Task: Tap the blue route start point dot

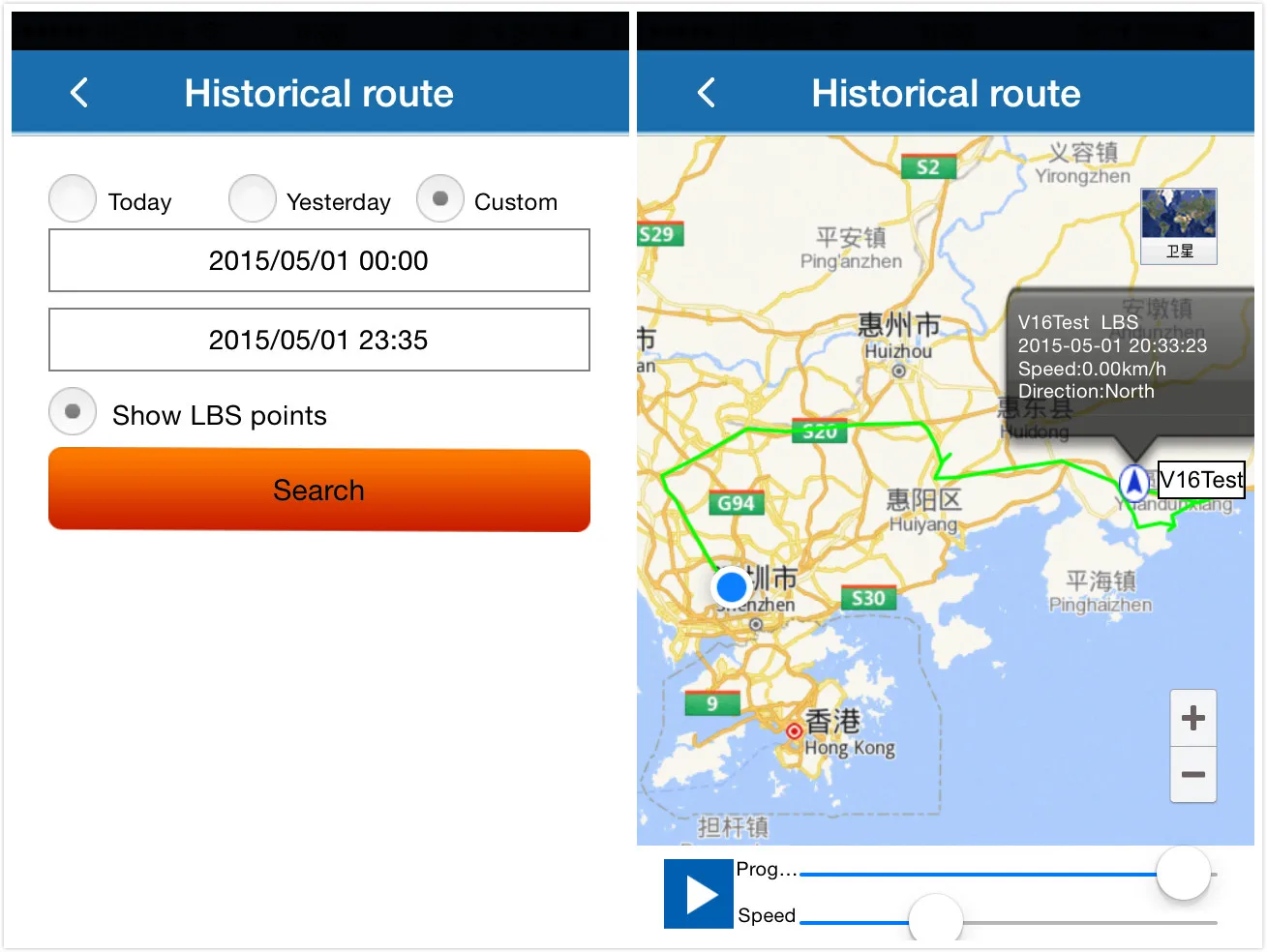Action: [732, 586]
